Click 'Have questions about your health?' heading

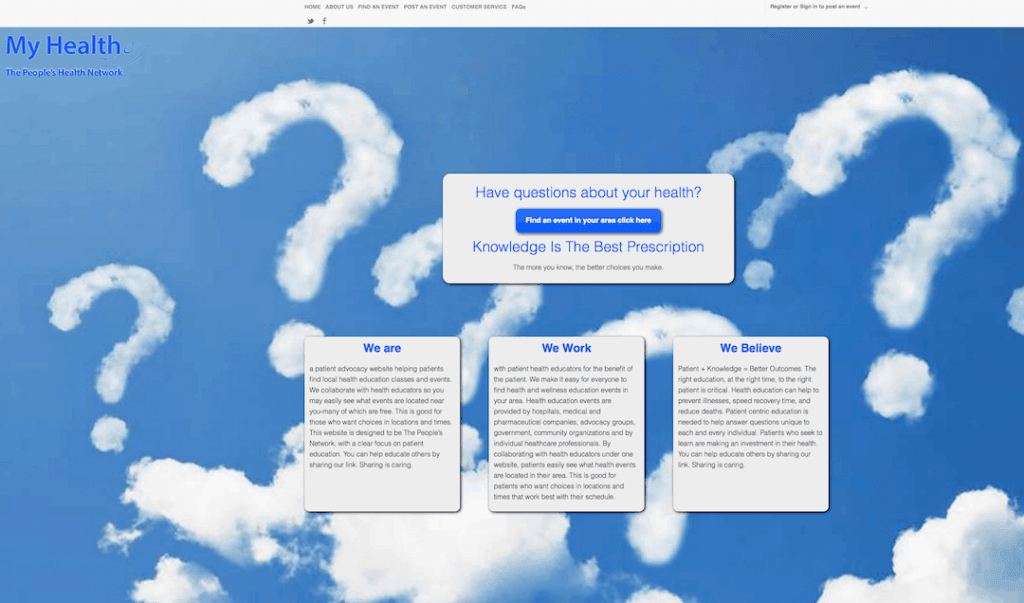coord(588,193)
